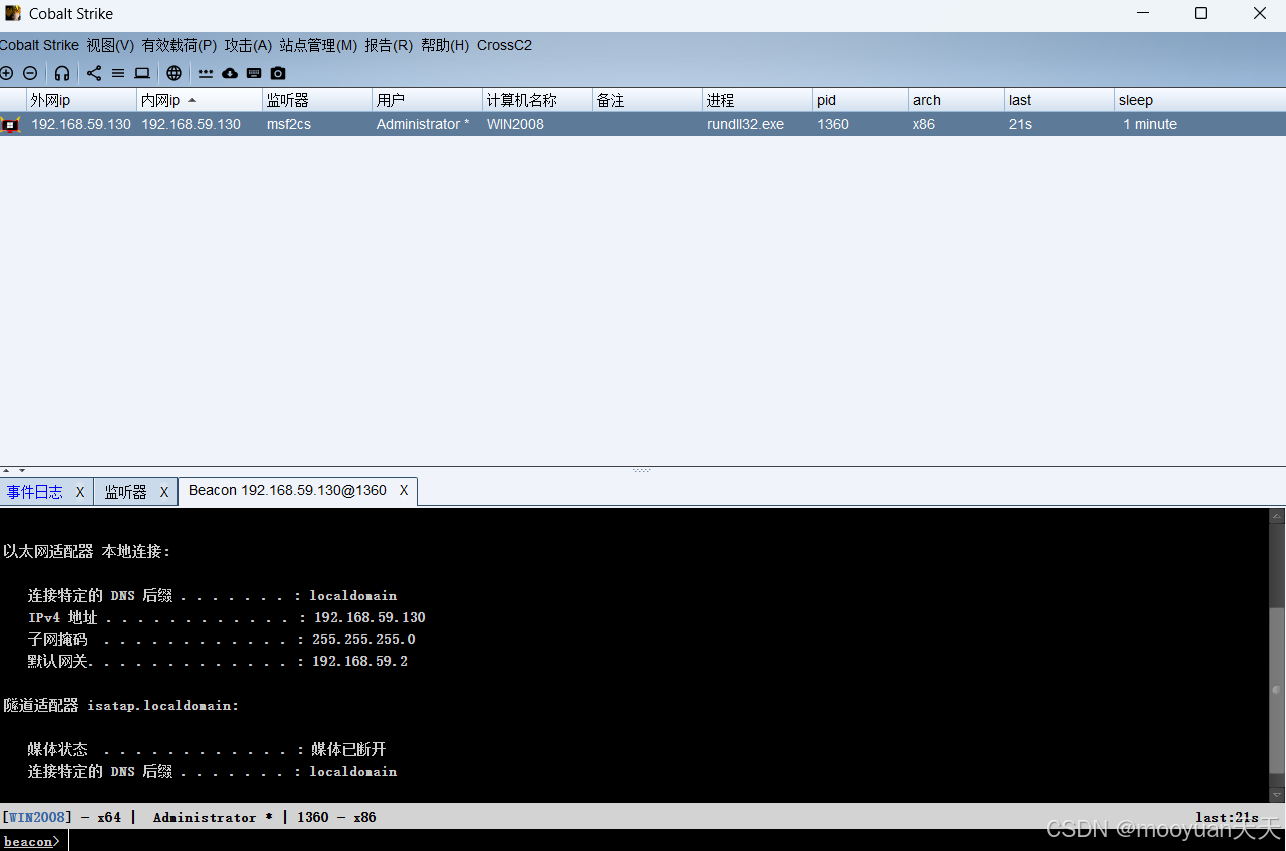Open the 视图(V) menu
Viewport: 1286px width, 851px height.
(110, 45)
